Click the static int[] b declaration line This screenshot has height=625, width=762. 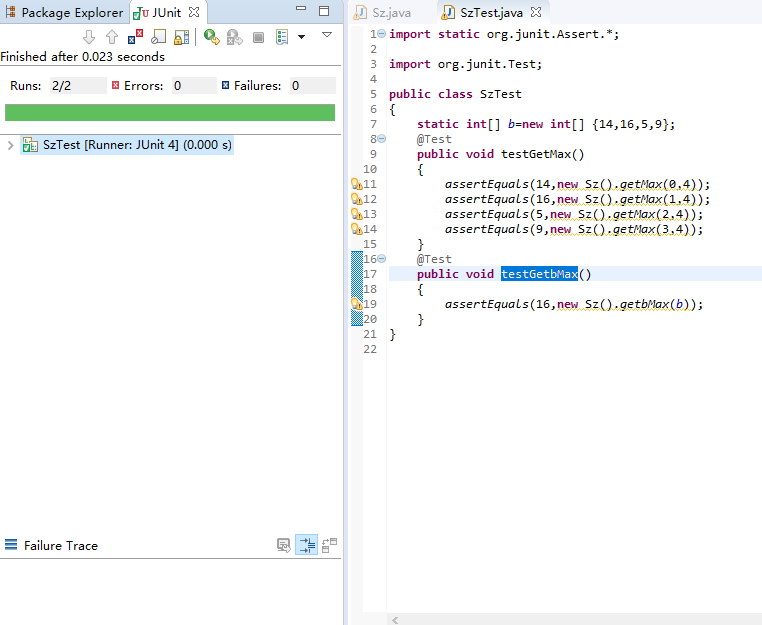click(546, 124)
